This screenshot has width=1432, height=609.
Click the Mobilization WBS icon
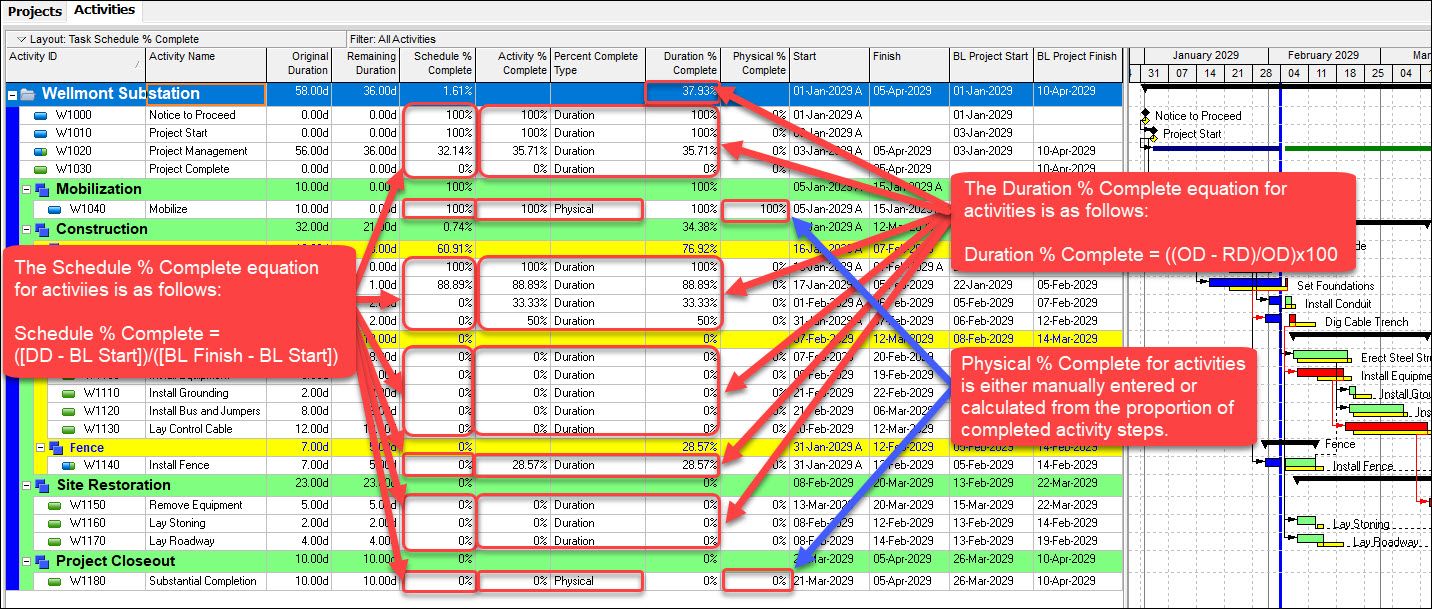pos(42,189)
